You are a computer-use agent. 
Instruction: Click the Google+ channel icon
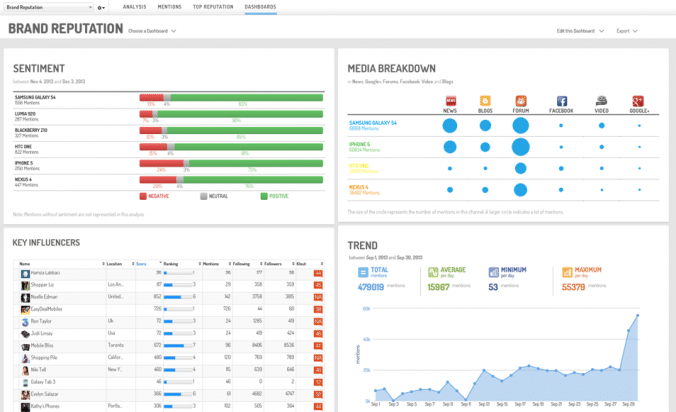(638, 101)
